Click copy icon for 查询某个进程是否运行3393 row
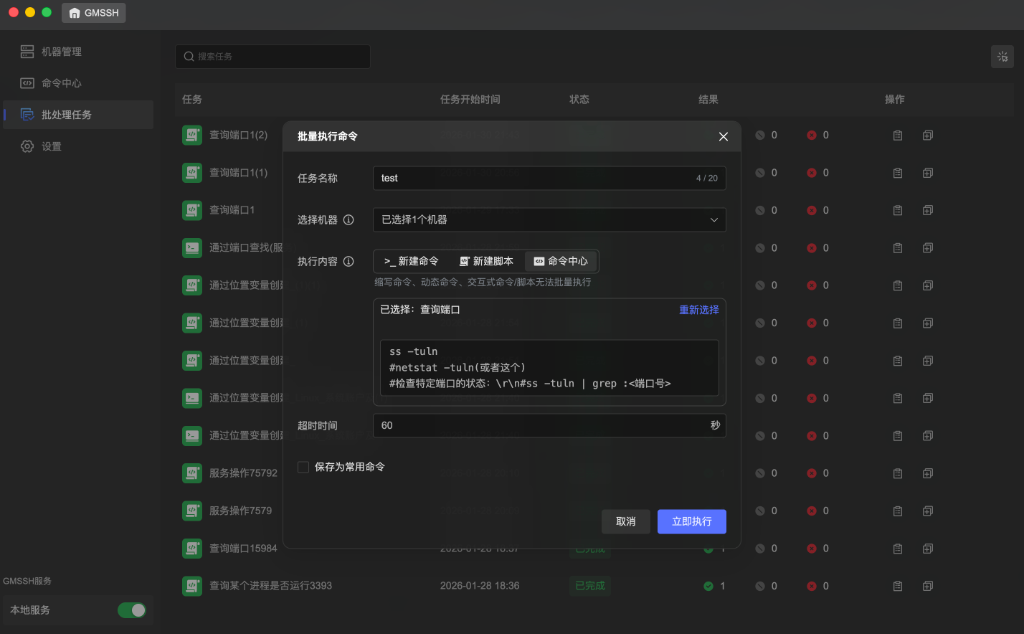Screen dimensions: 1024x634 coord(928,586)
